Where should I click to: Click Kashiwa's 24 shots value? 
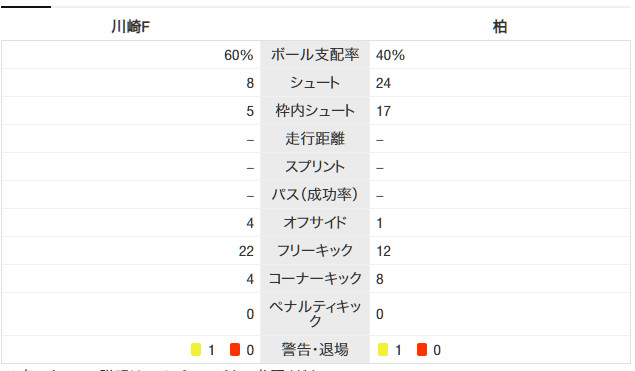[x=383, y=83]
